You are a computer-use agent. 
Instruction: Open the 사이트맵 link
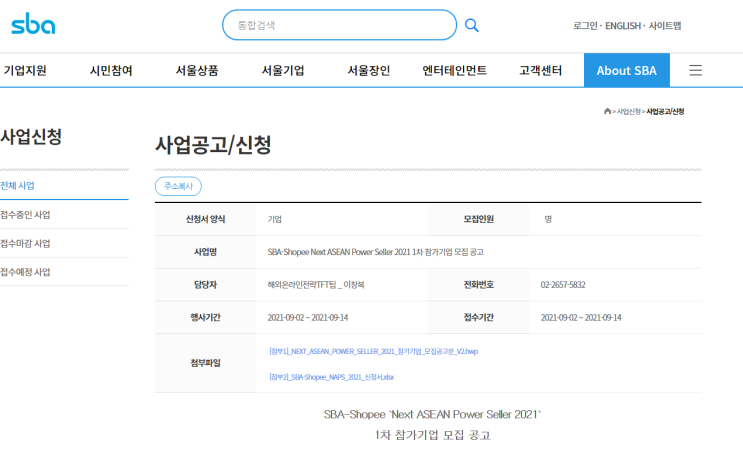point(665,26)
